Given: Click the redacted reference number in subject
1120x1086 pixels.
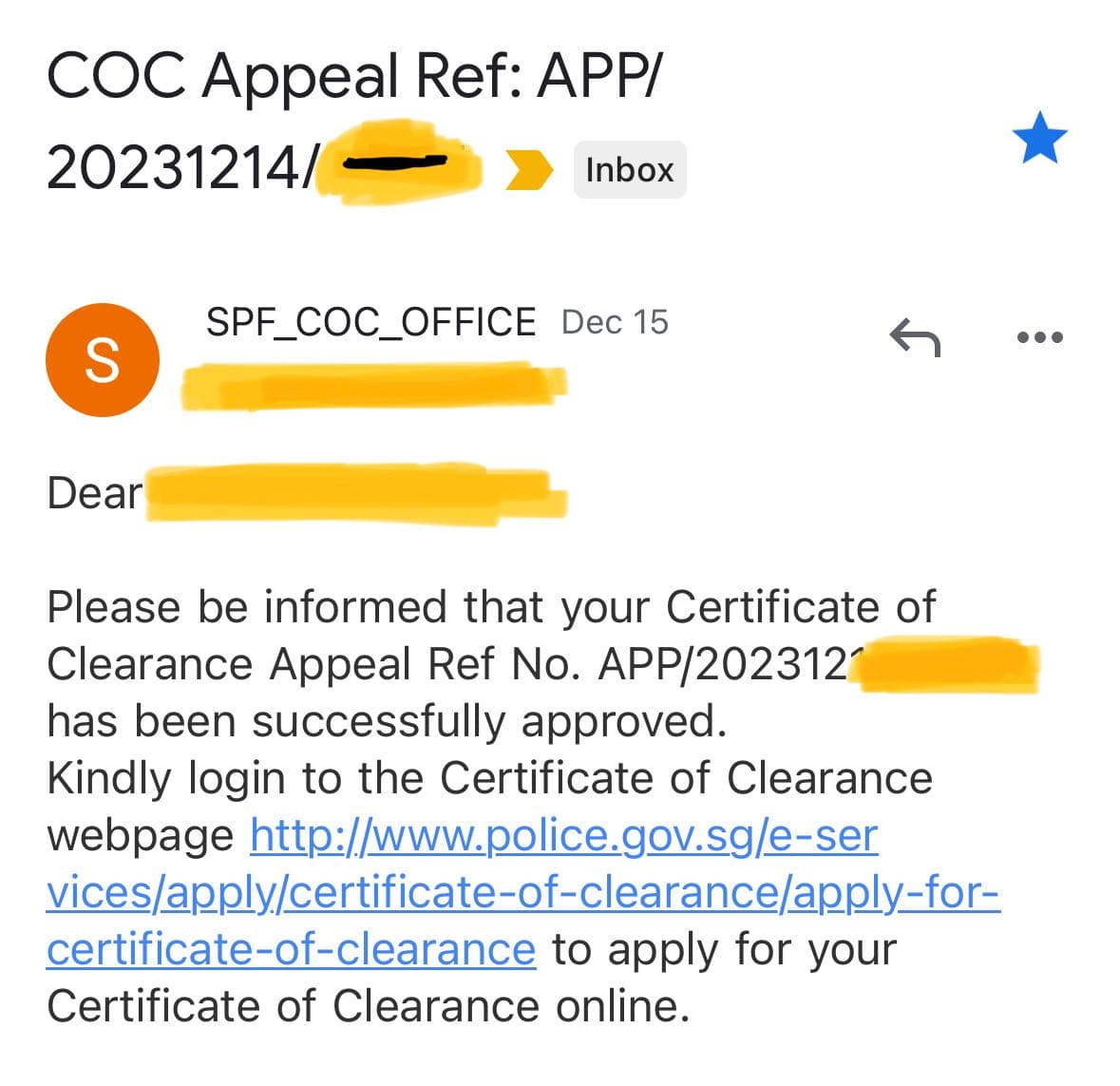Looking at the screenshot, I should [x=397, y=167].
